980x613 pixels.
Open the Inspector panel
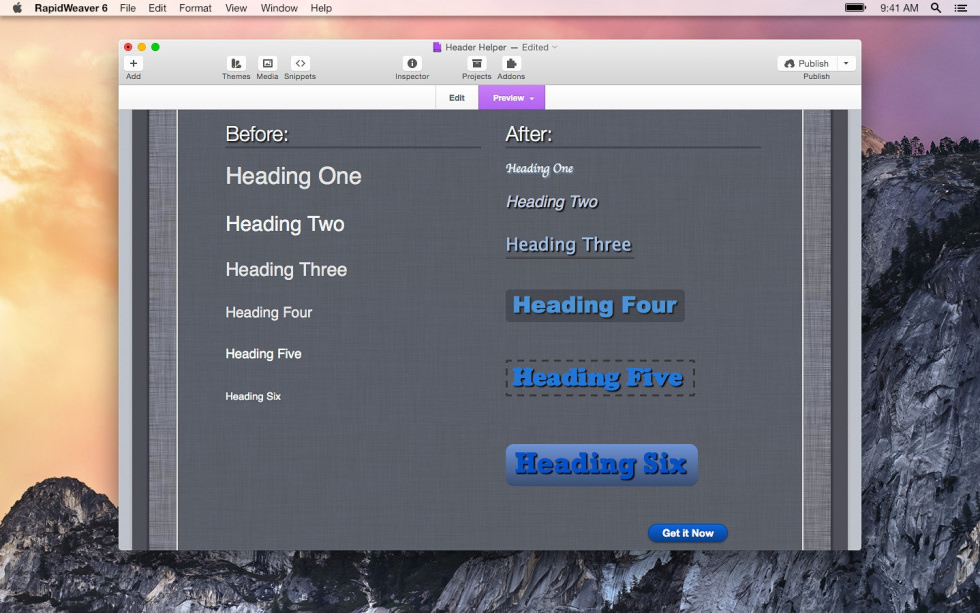pos(412,63)
